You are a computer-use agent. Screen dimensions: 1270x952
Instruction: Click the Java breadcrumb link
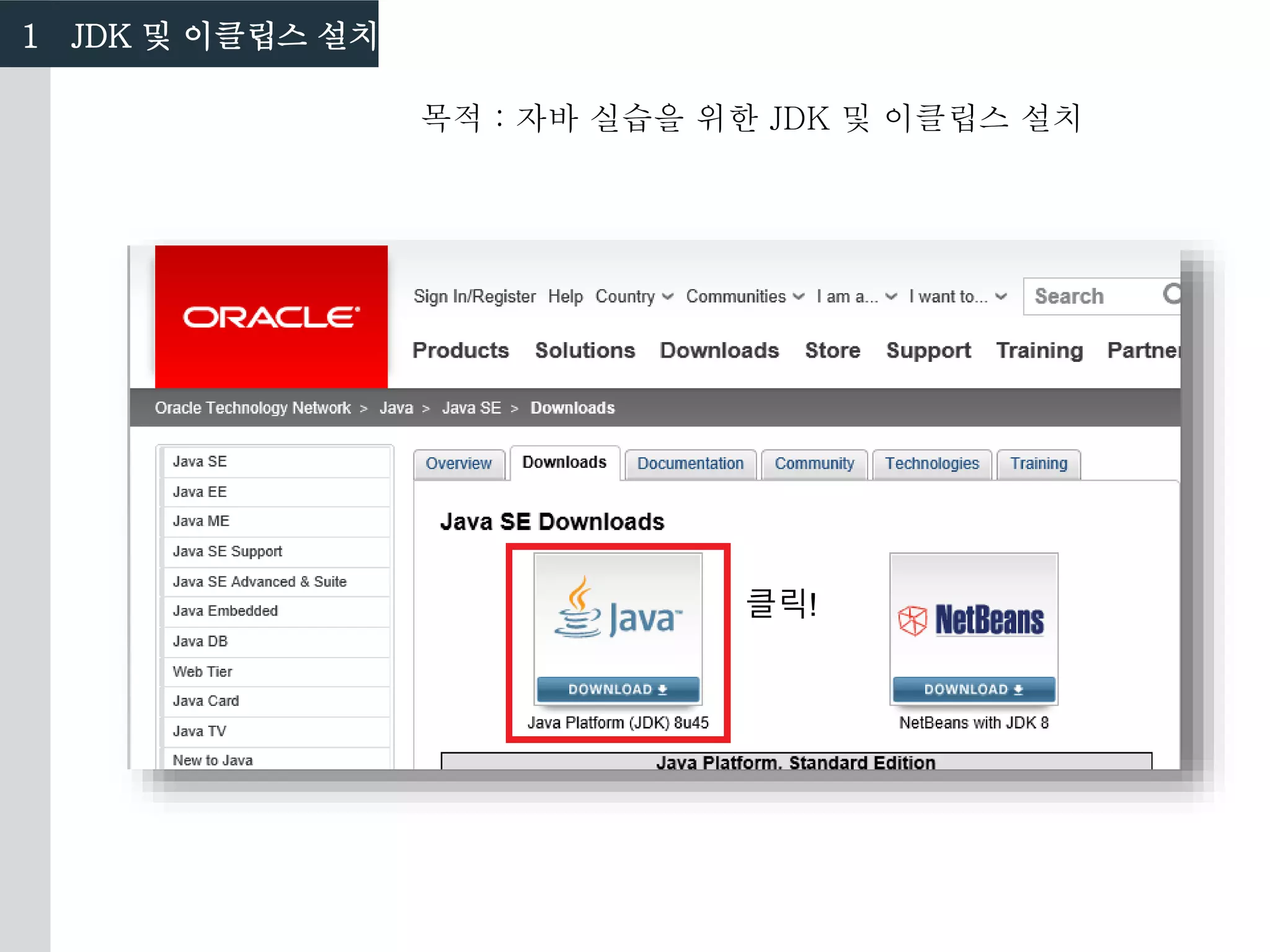[x=396, y=408]
